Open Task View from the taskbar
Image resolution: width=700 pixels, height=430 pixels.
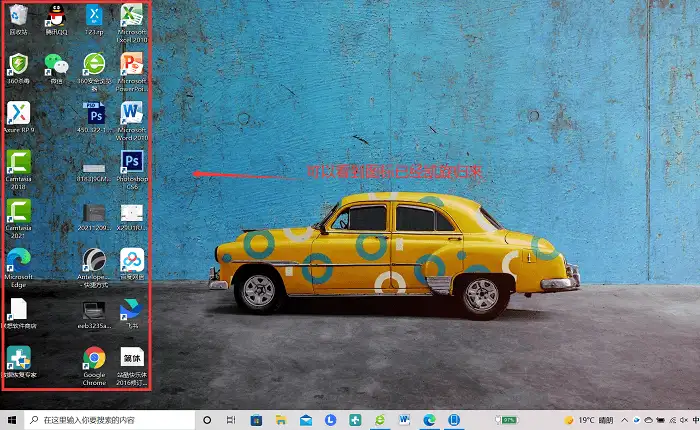tap(231, 420)
